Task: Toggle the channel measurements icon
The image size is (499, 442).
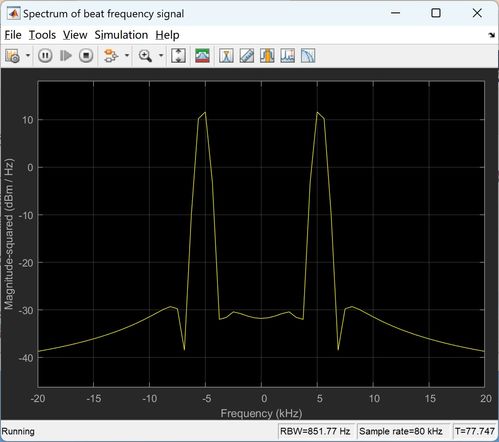Action: [x=267, y=56]
